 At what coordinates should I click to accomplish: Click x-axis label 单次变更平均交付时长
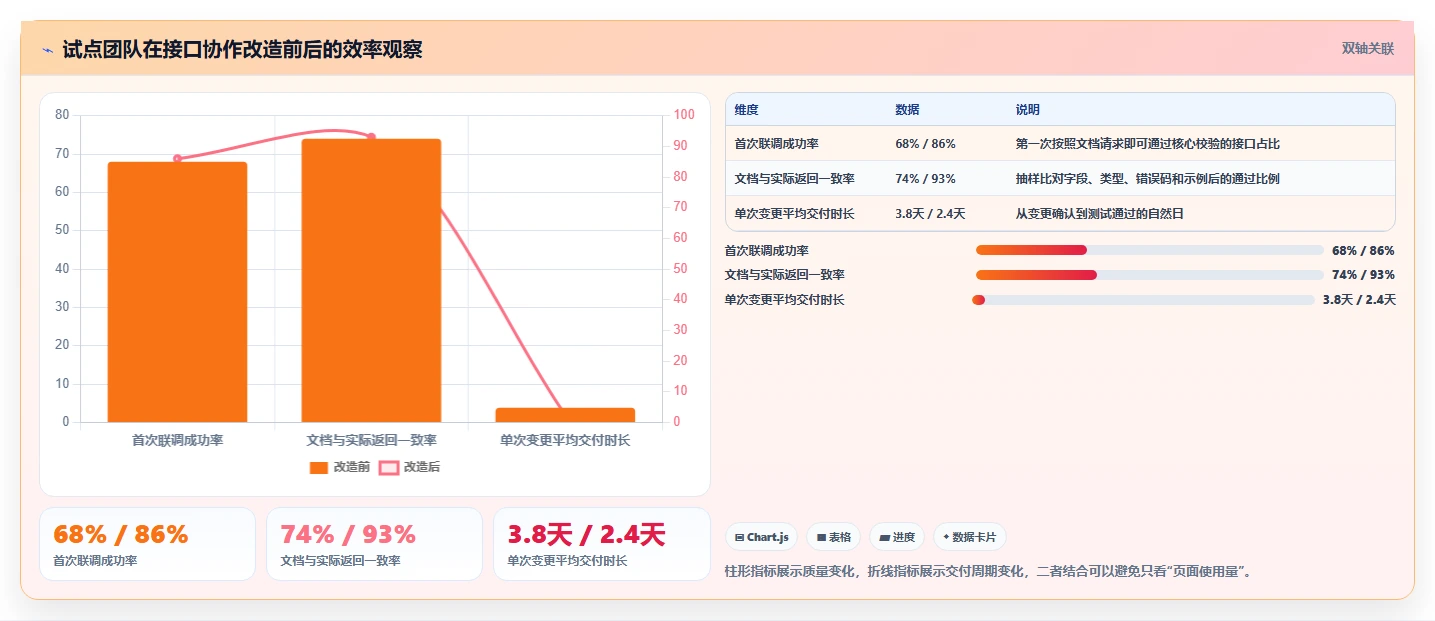pyautogui.click(x=565, y=440)
